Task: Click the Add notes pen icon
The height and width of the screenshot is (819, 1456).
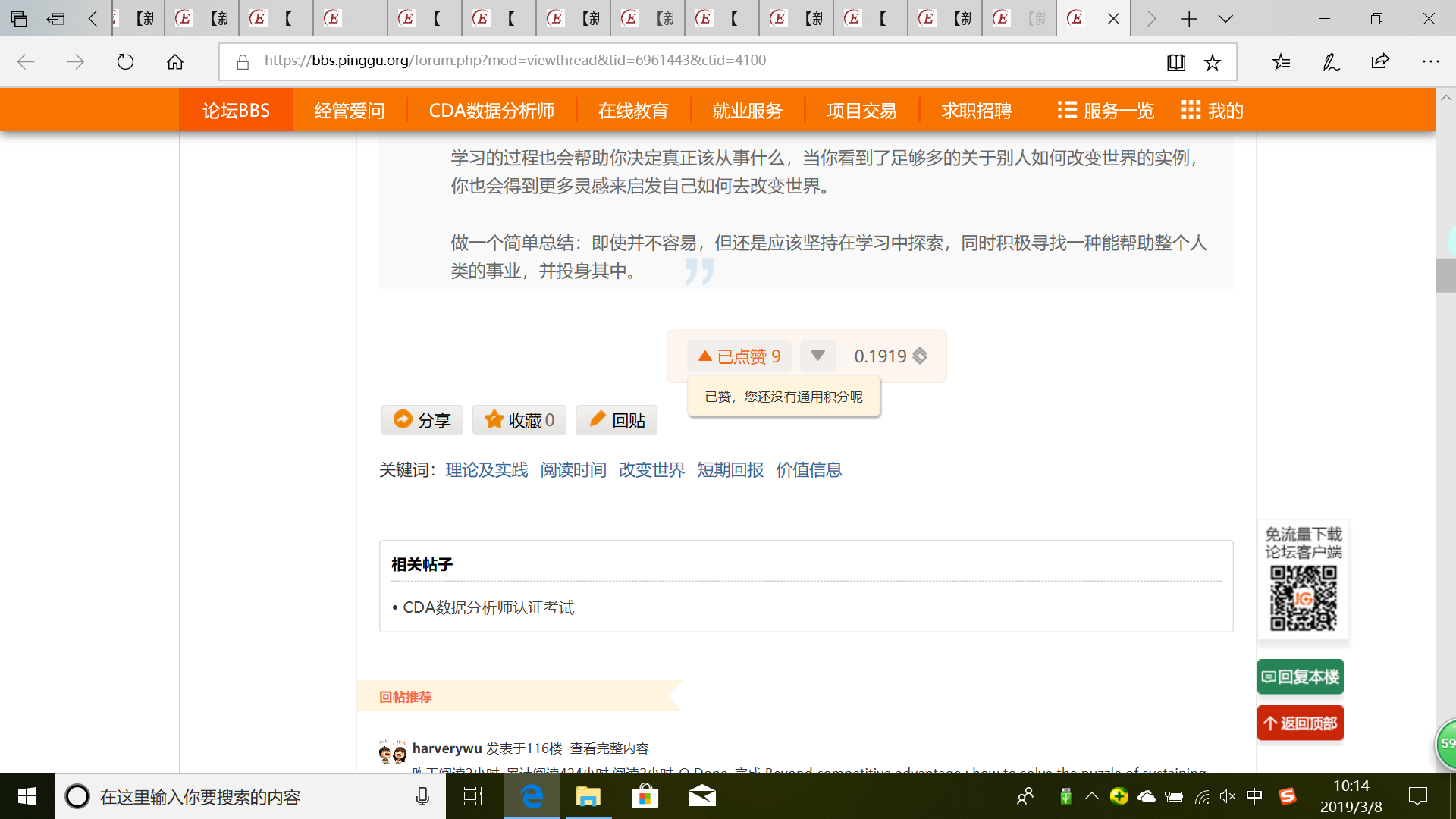Action: 1331,62
